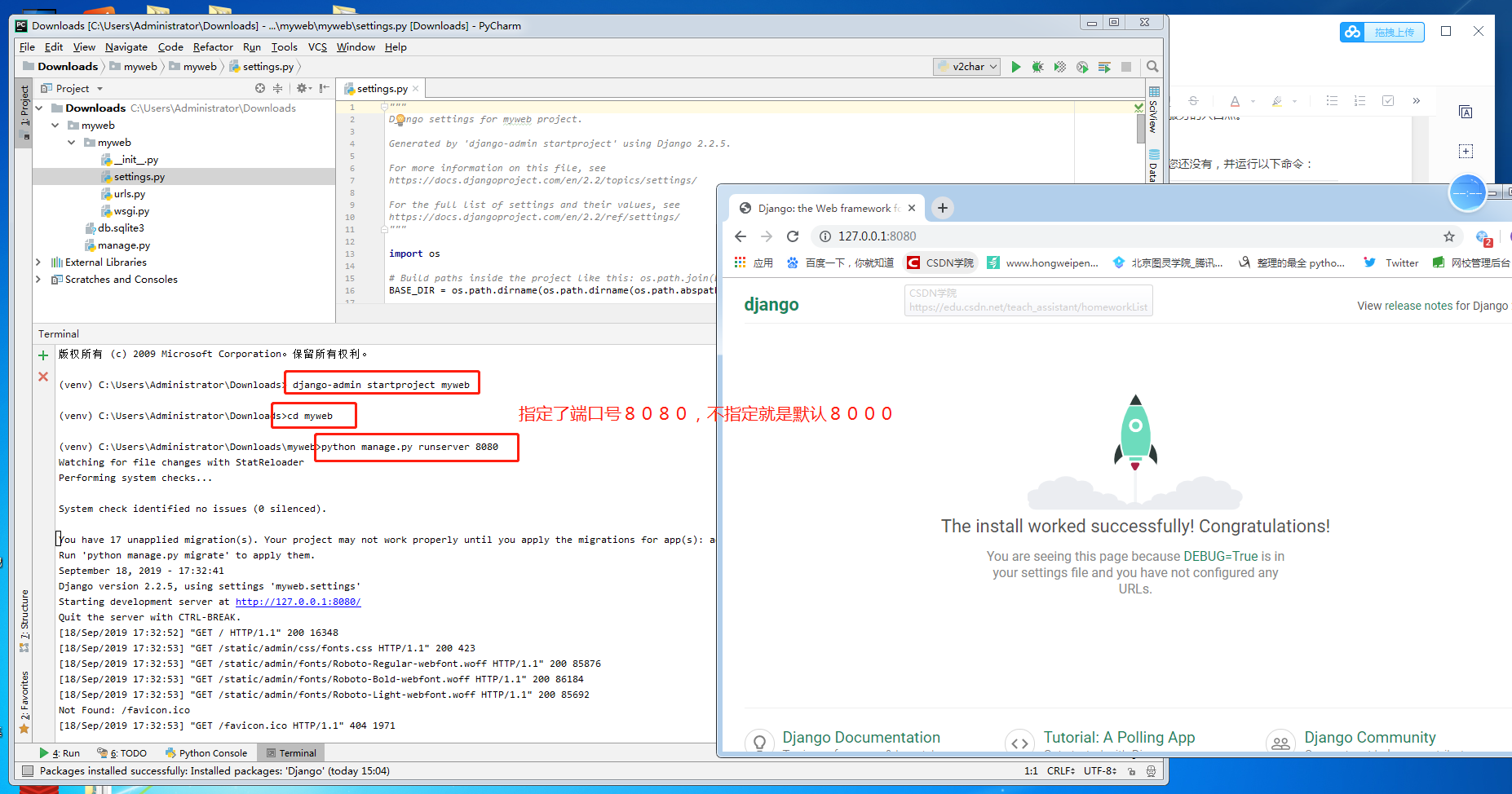Click the gray Stop button in PyCharm toolbar
The image size is (1512, 794).
[x=1126, y=67]
